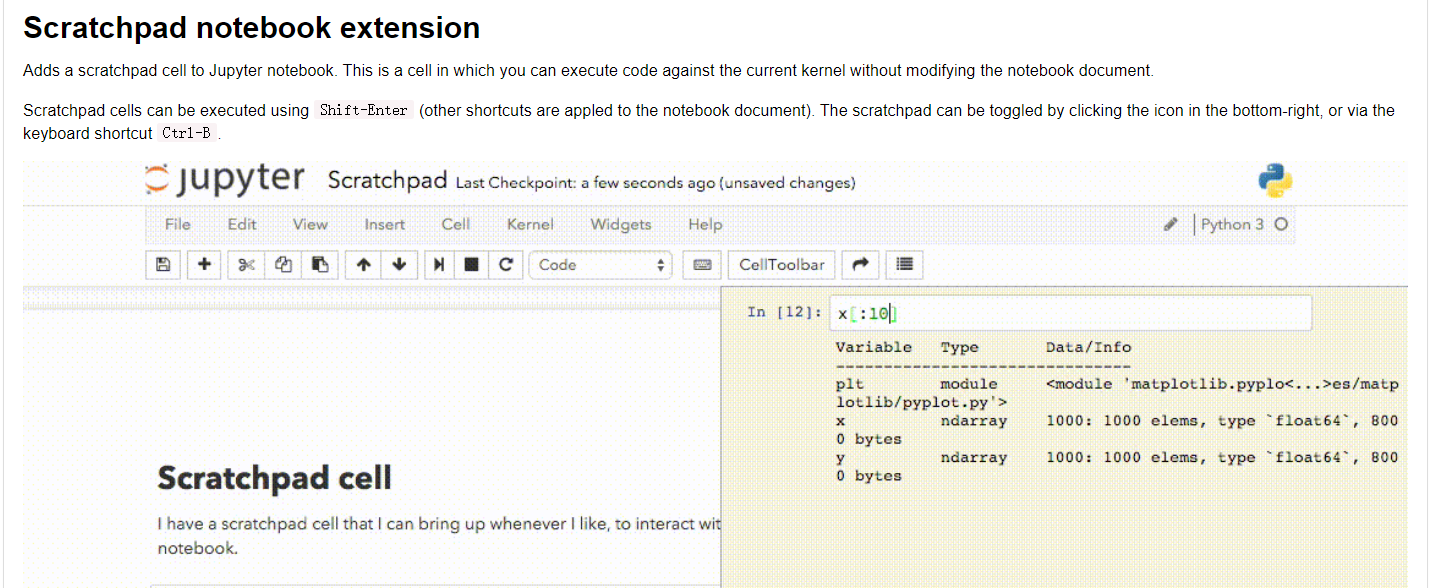Open the Kernel menu
The width and height of the screenshot is (1441, 588).
[530, 224]
